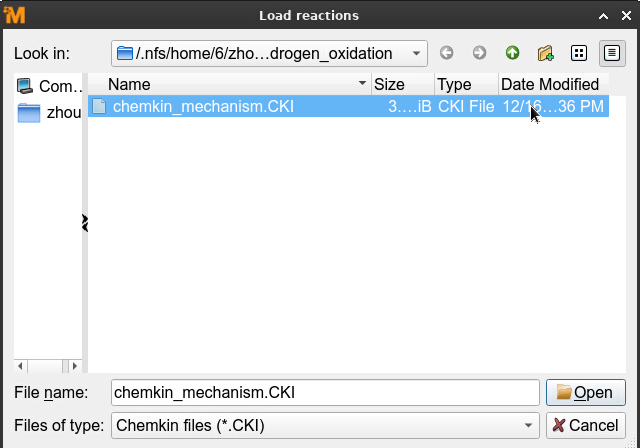Image resolution: width=640 pixels, height=448 pixels.
Task: Click the Cancel button
Action: click(x=585, y=425)
